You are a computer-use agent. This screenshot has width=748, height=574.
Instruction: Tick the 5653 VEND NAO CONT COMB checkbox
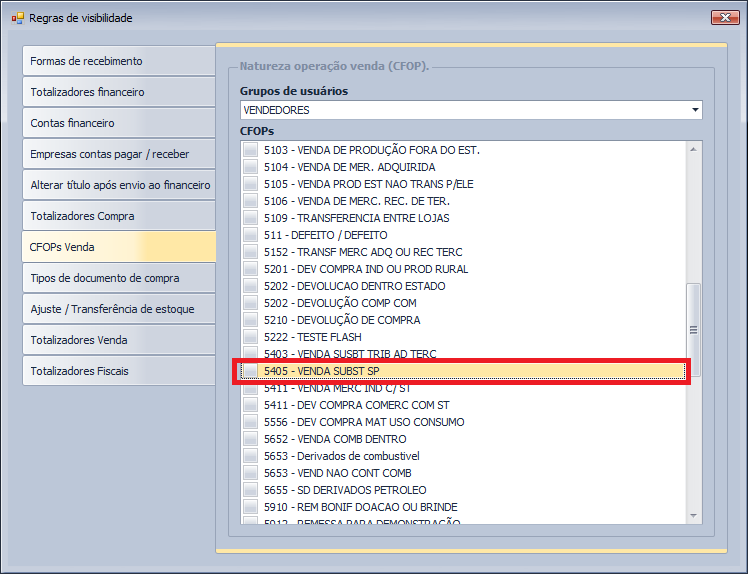250,473
